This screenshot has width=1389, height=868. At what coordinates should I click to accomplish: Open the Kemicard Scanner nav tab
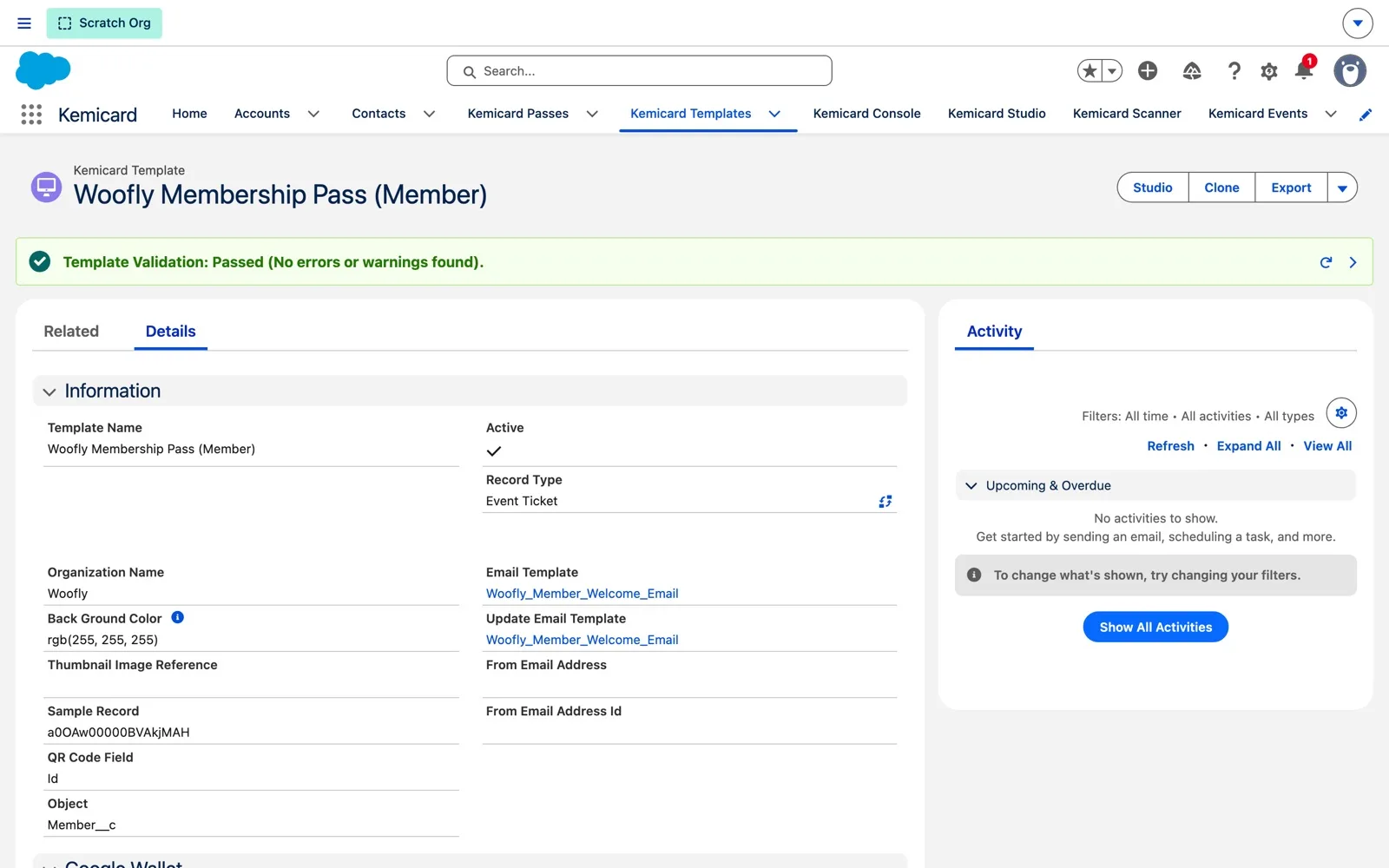1127,114
